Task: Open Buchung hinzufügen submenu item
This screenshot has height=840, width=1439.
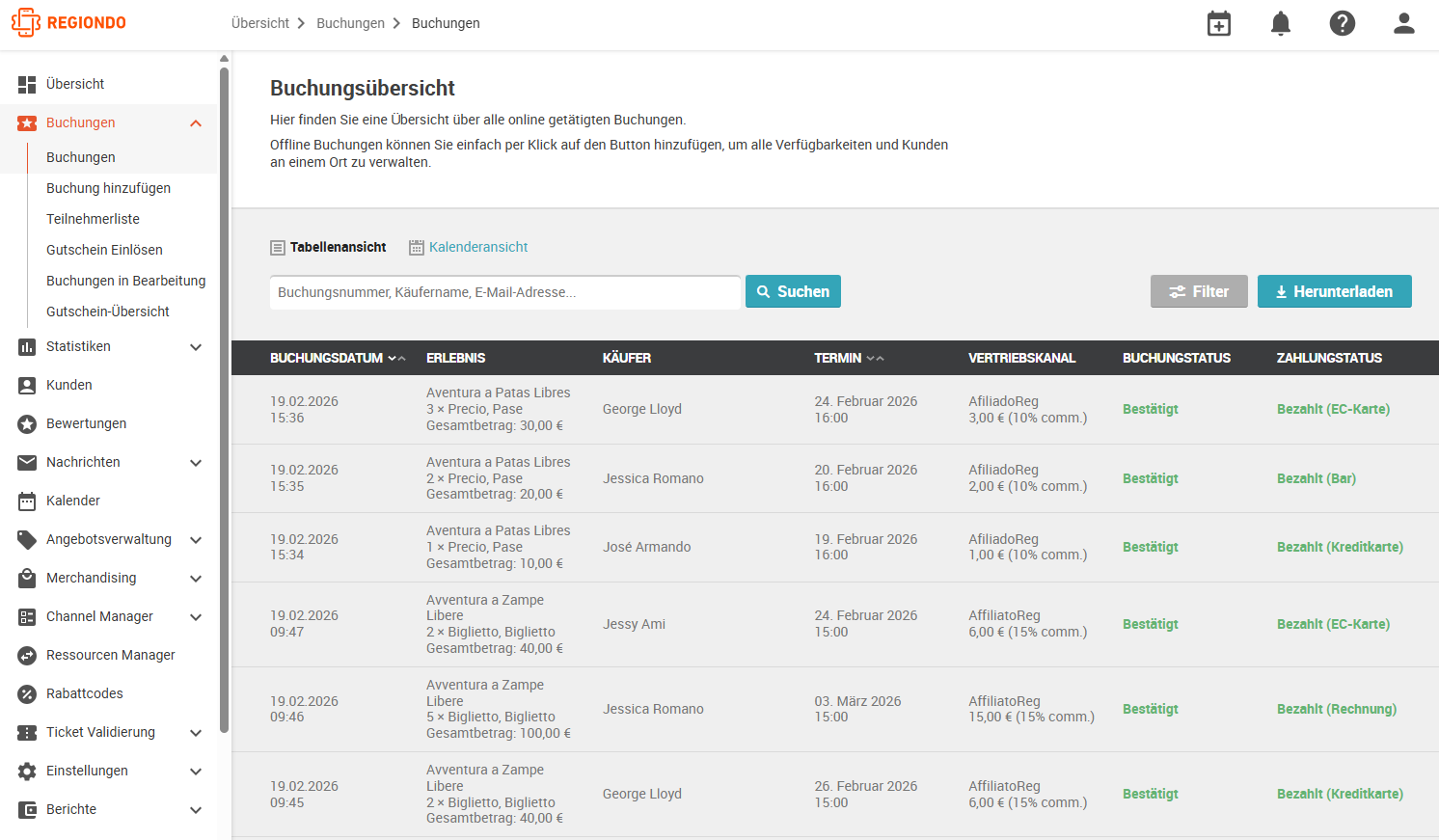Action: tap(108, 188)
